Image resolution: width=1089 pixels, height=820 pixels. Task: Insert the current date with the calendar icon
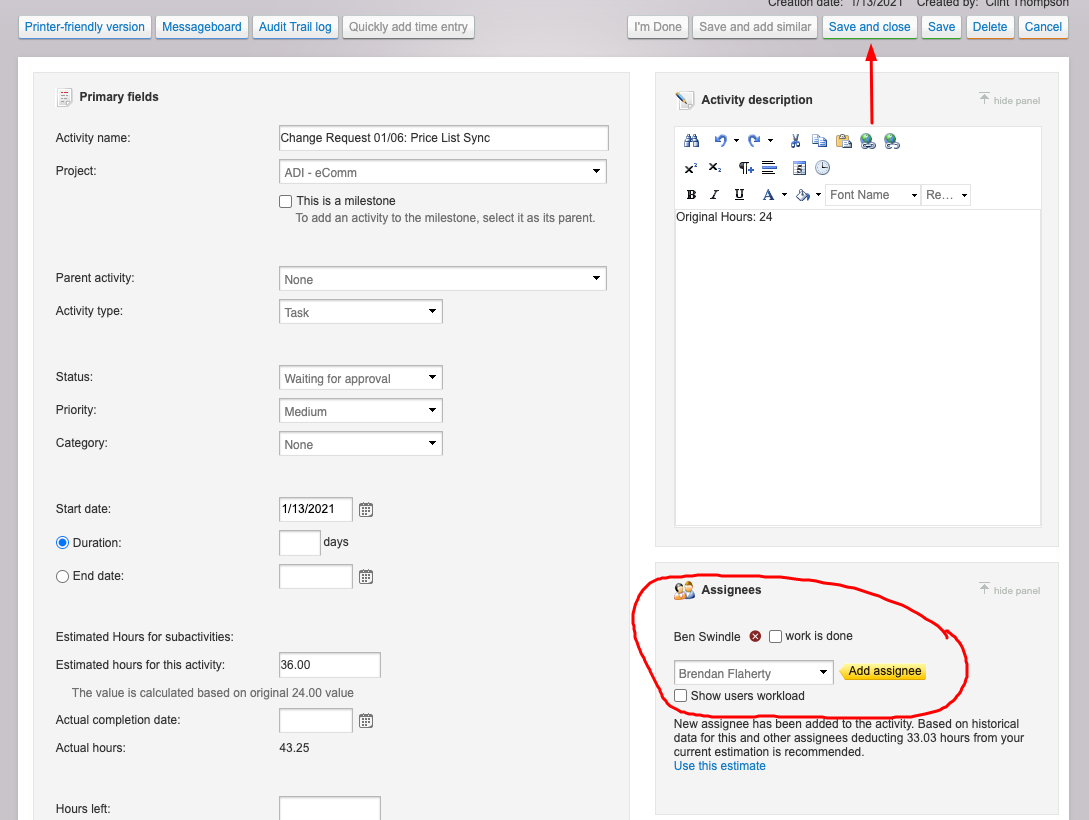[799, 167]
